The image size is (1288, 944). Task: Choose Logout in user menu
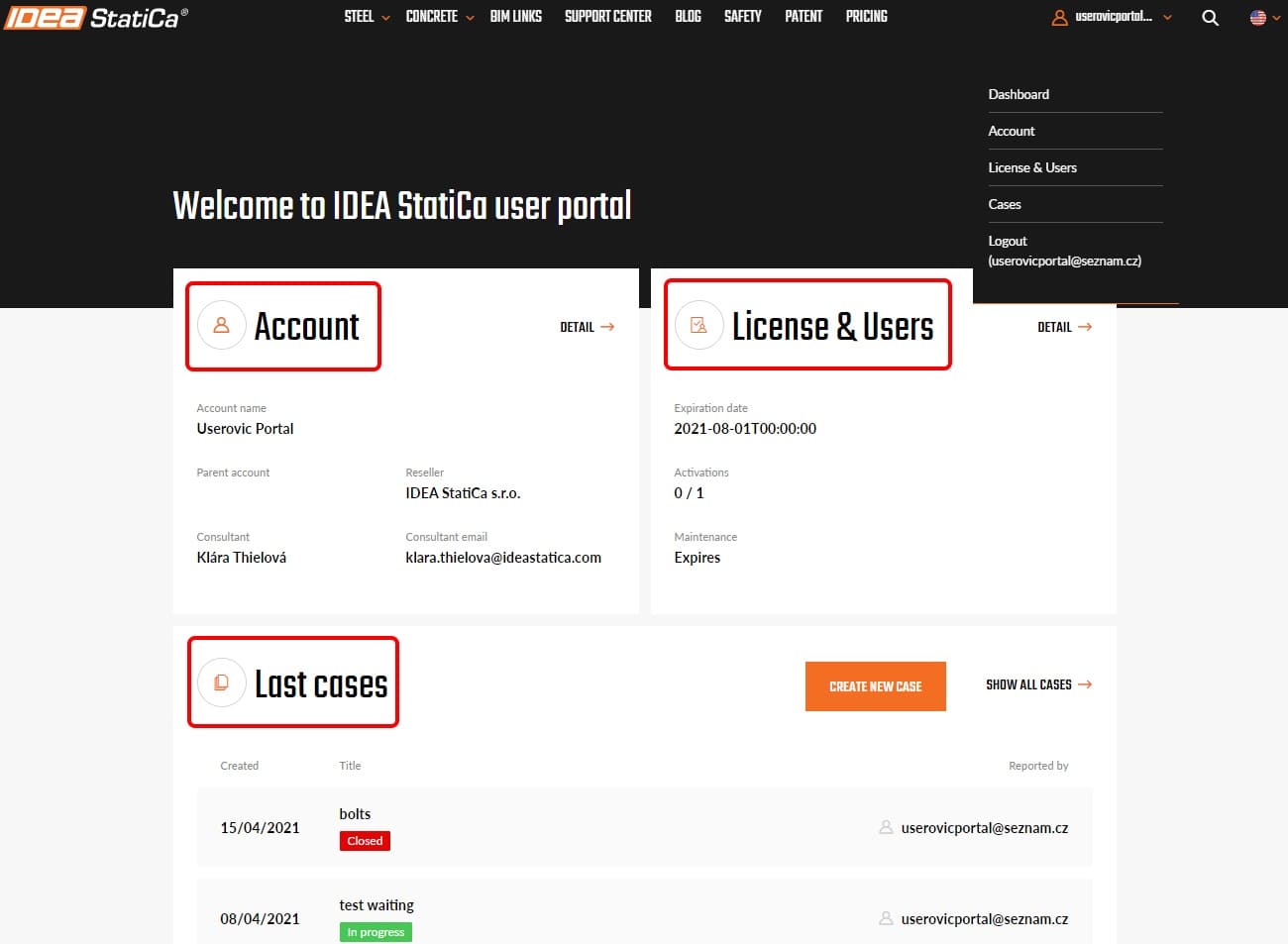pyautogui.click(x=1065, y=251)
